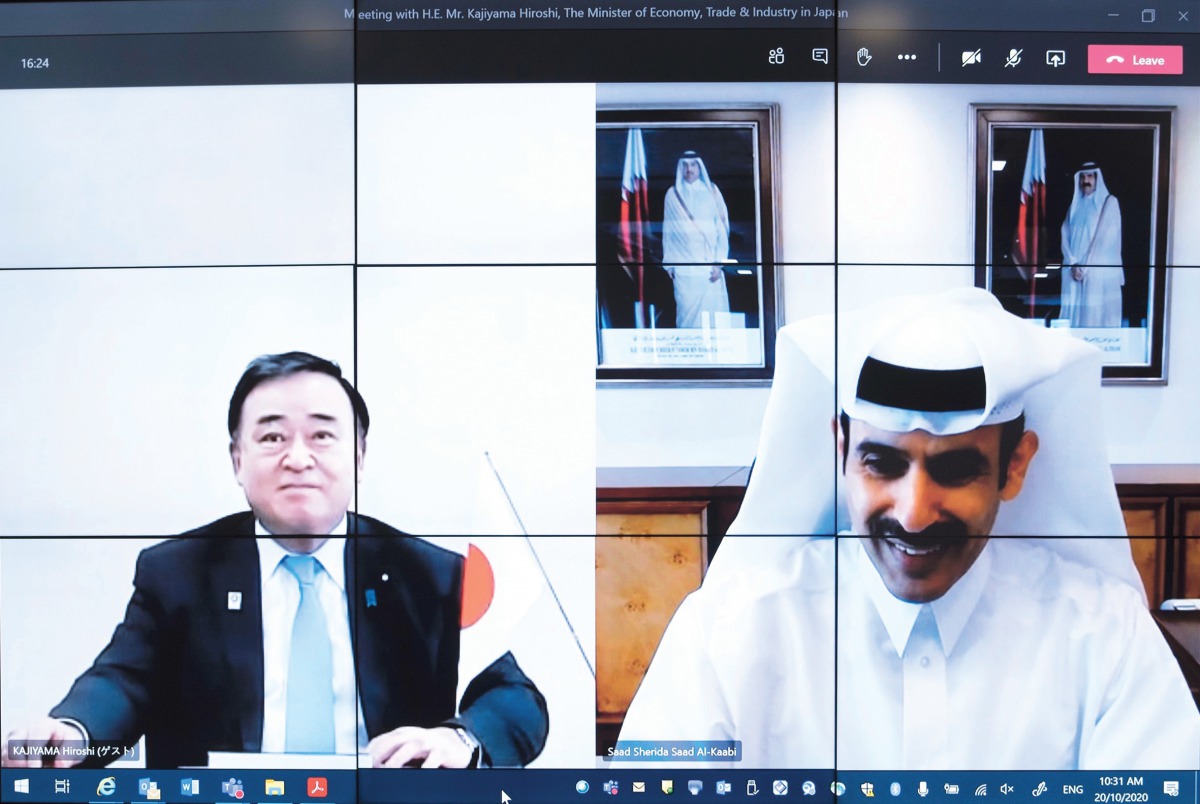
Task: Open Adobe Acrobat from the taskbar
Action: pyautogui.click(x=318, y=787)
